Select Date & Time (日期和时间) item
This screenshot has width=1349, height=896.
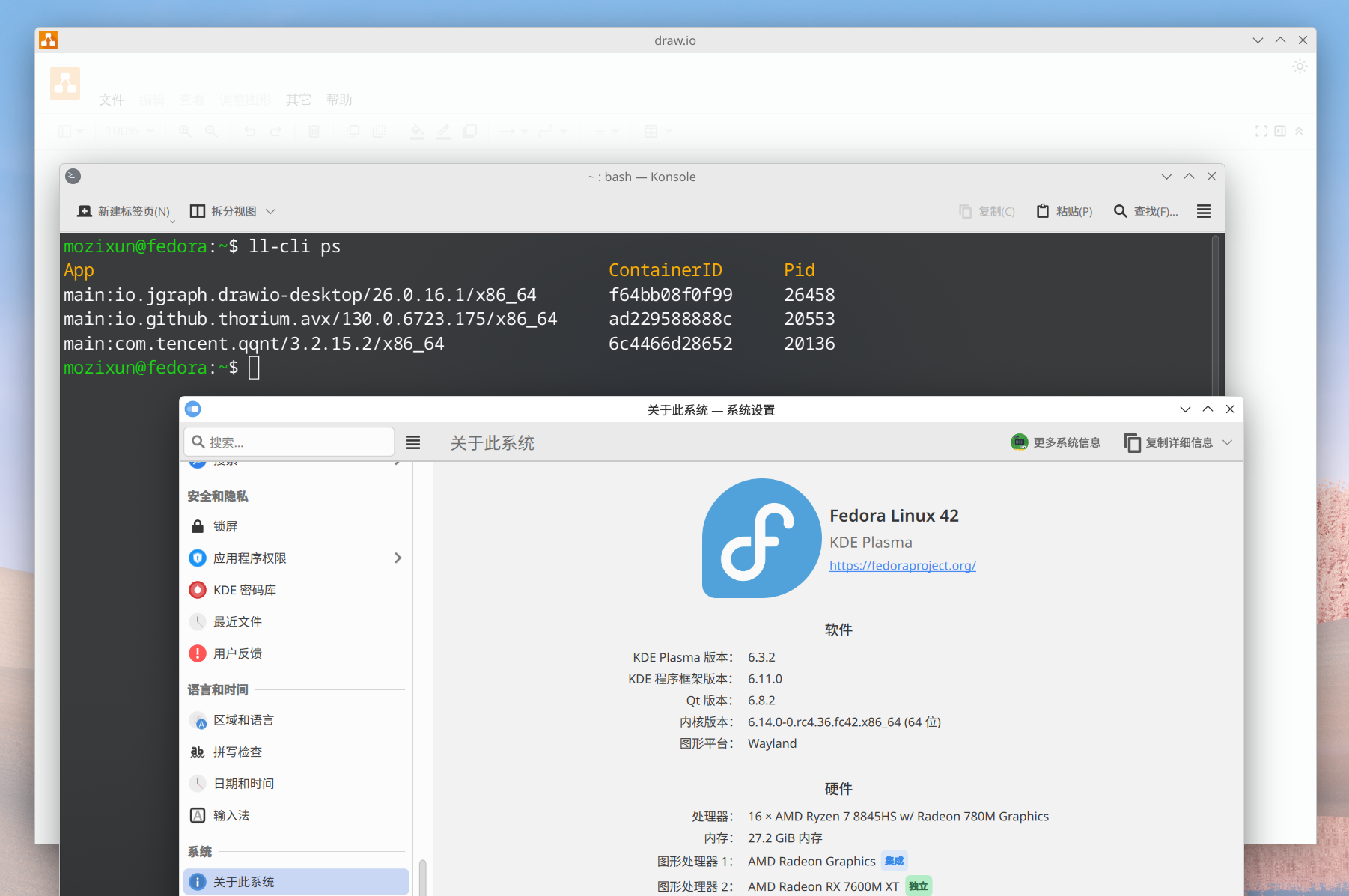(296, 784)
